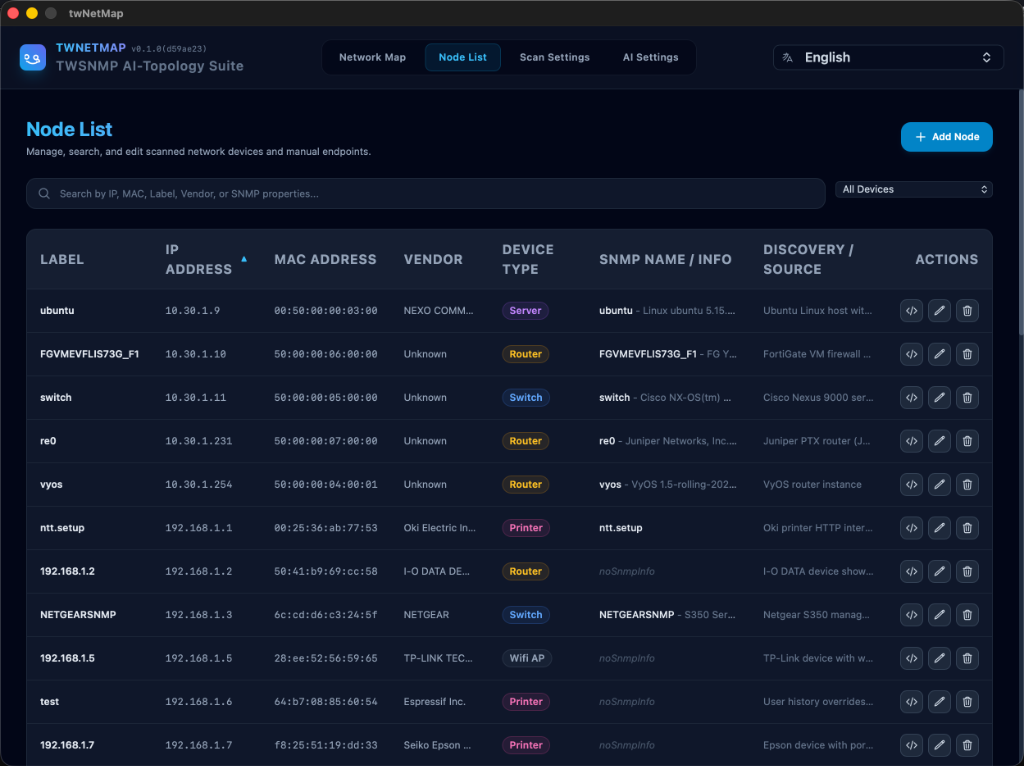
Task: Click IP address 10.30.1.231
Action: [199, 441]
